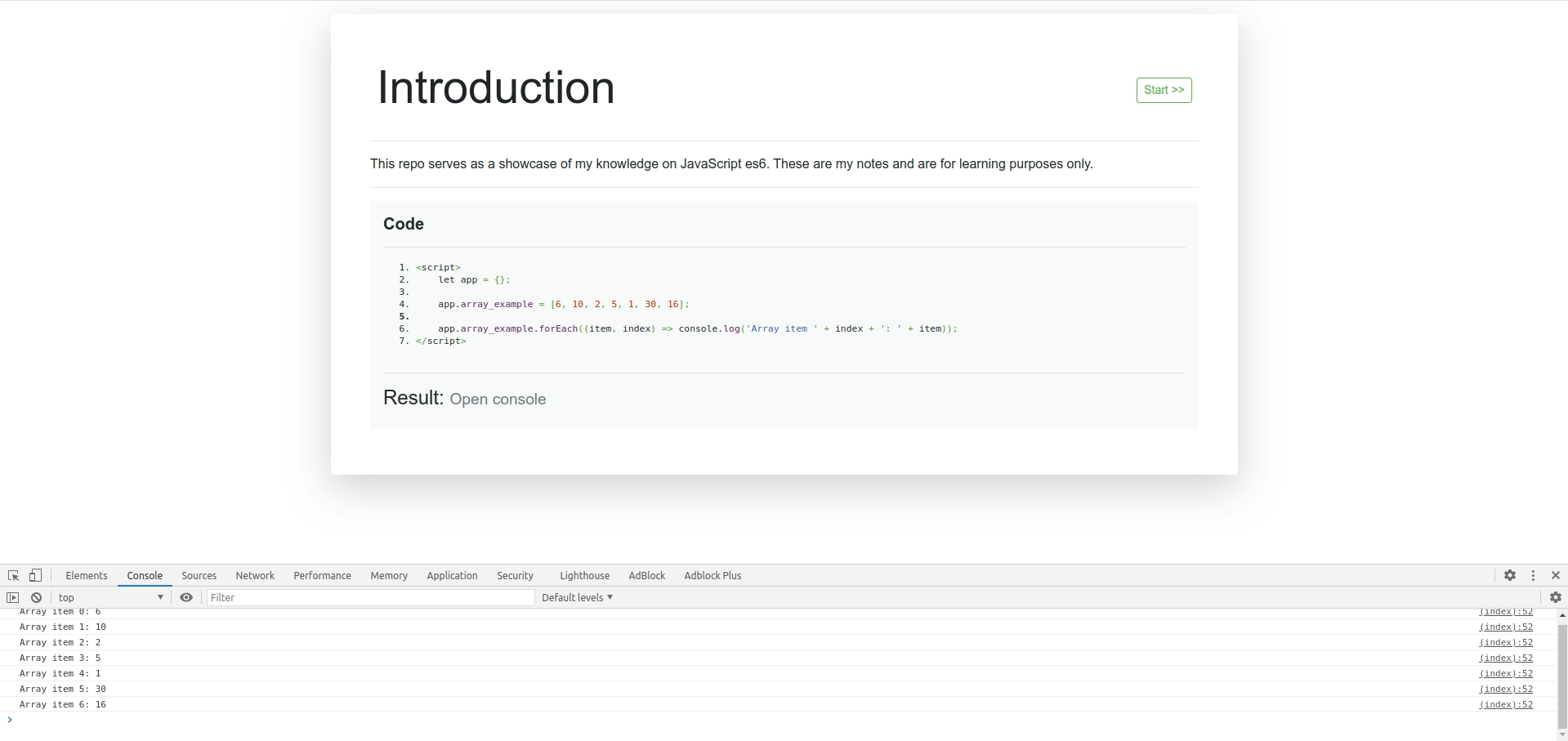
Task: Open the Security tab
Action: click(515, 576)
